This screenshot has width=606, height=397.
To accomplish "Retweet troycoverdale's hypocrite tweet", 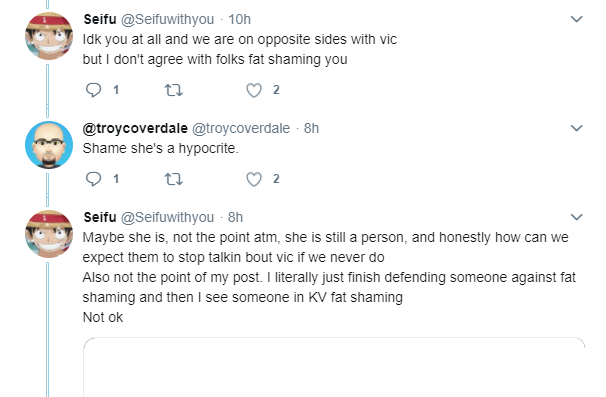I will tap(174, 179).
